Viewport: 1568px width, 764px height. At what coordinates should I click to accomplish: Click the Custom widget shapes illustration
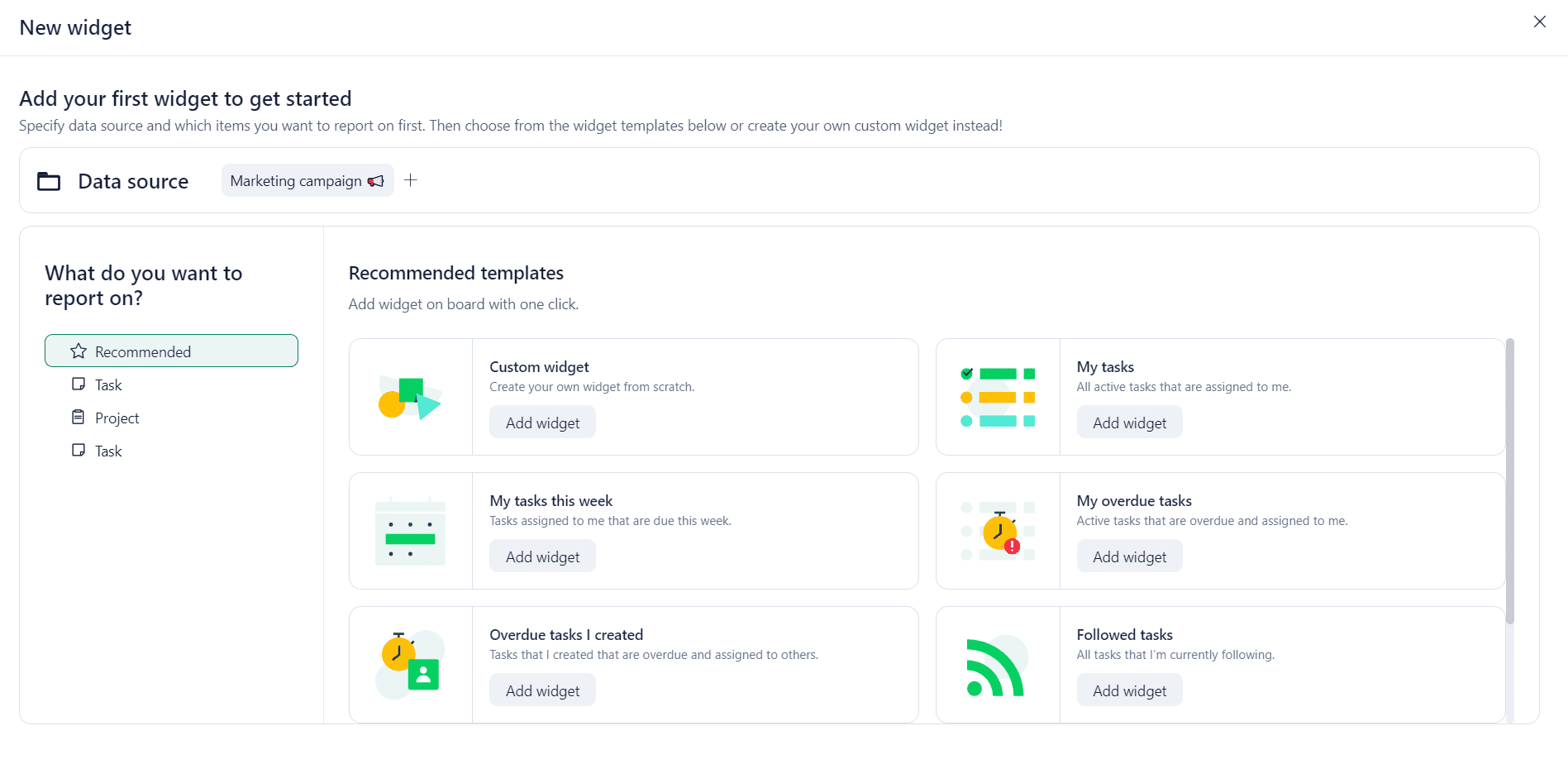click(x=410, y=398)
